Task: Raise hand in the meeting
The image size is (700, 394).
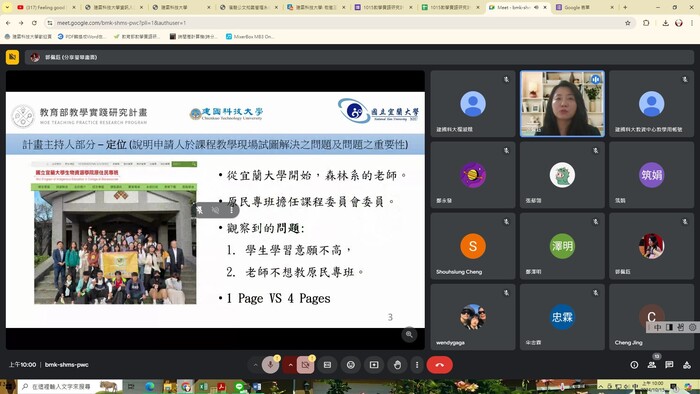Action: (397, 365)
